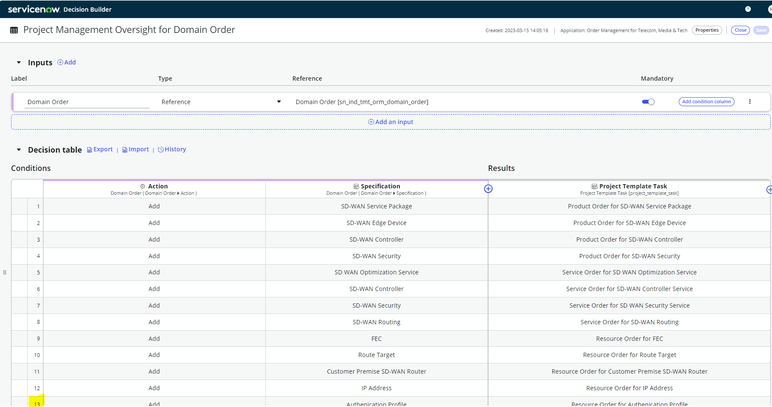Click 'SD WAN Optimization Service' specification cell

[x=376, y=272]
